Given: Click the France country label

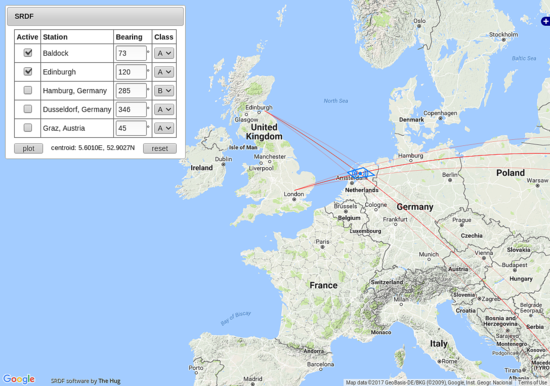Looking at the screenshot, I should tap(323, 285).
